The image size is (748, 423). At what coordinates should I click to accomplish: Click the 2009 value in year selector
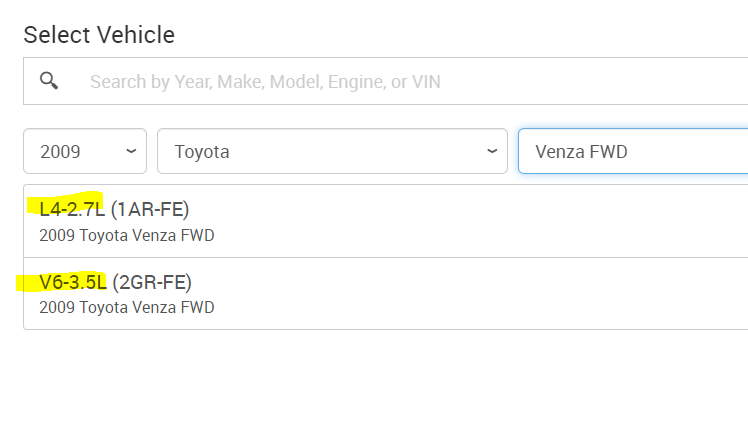(60, 152)
